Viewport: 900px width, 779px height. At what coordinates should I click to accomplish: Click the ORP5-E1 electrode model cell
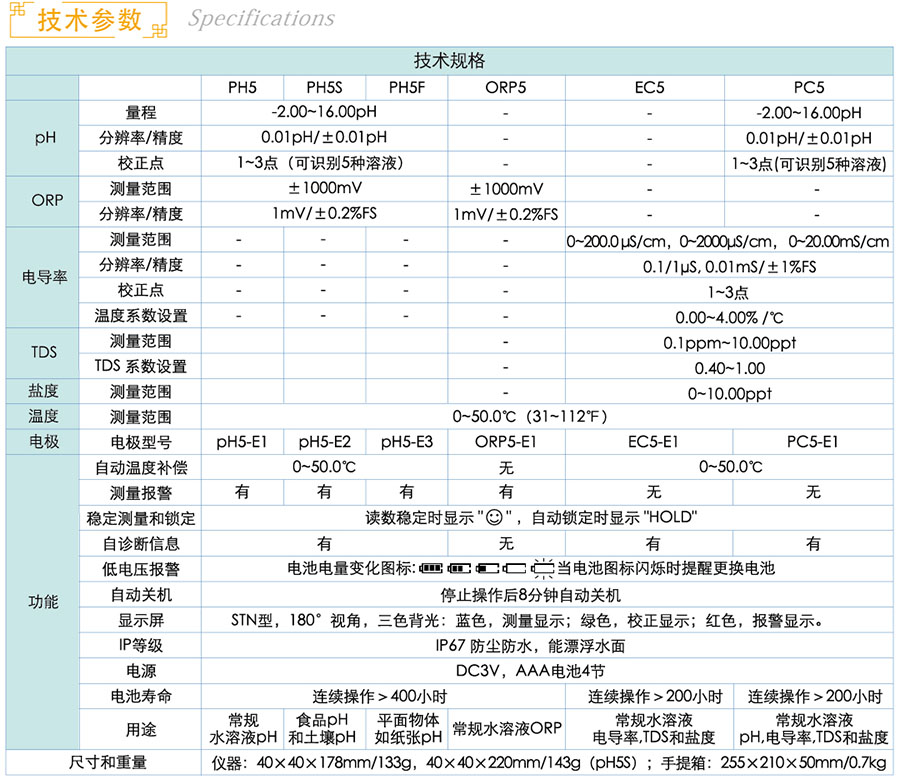(506, 442)
